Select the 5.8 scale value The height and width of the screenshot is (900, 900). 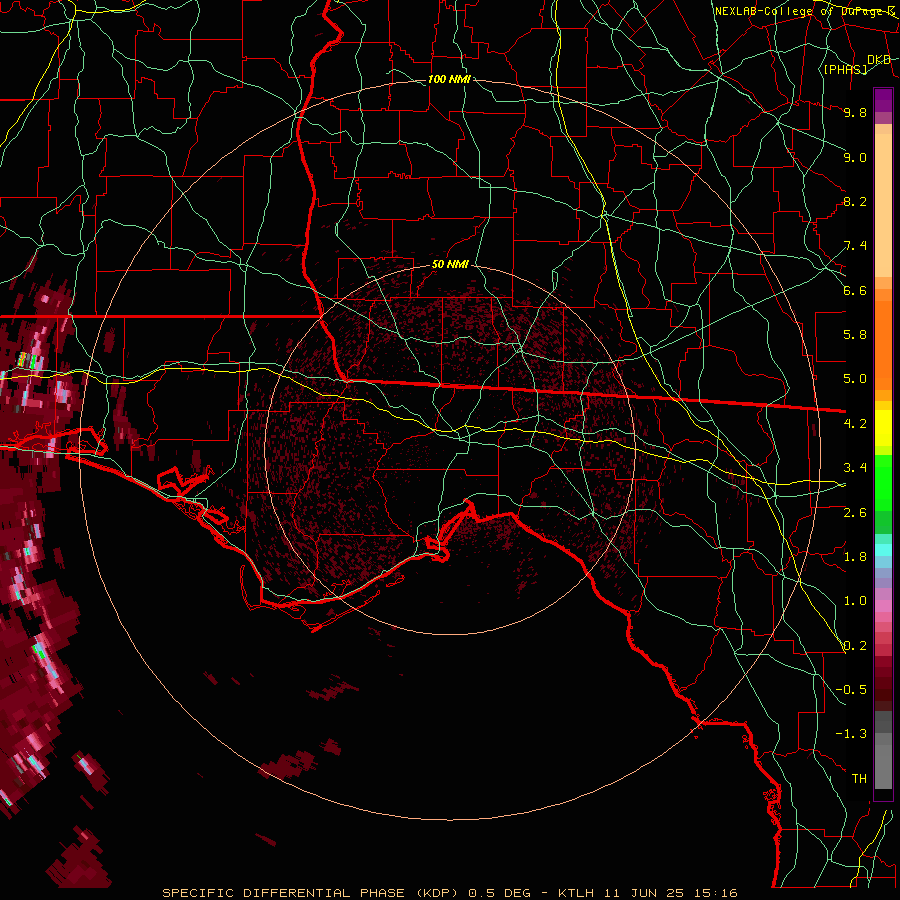click(x=855, y=335)
